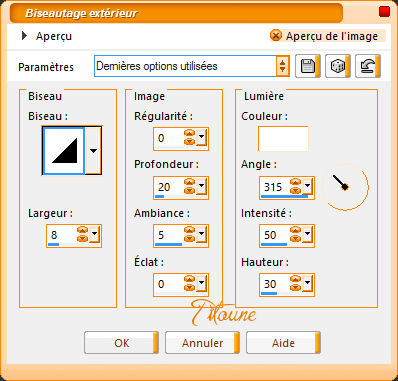Open the Angle slider dropdown arrow

[307, 186]
